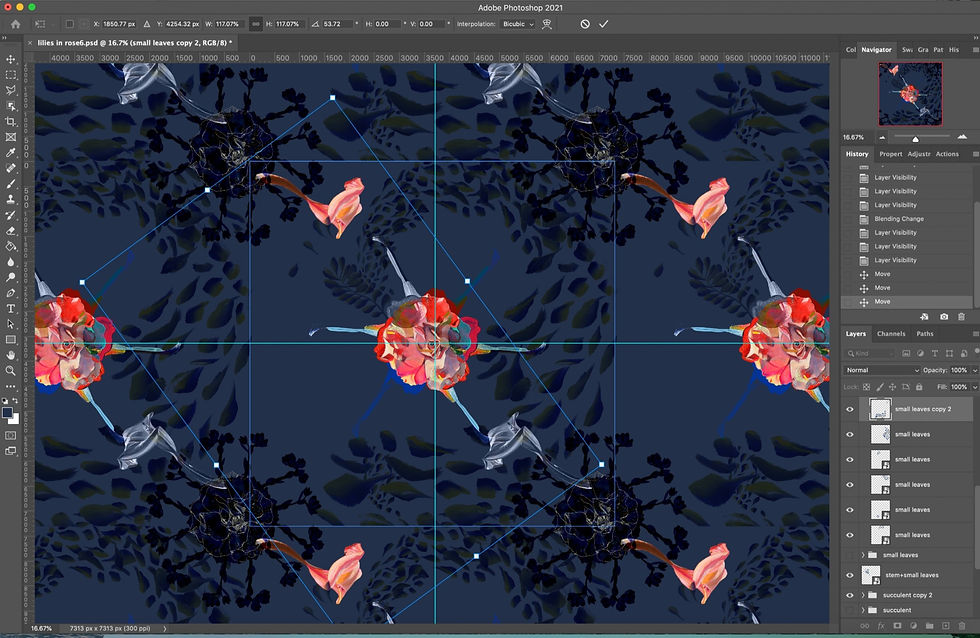
Task: Switch to the Actions tab
Action: 947,154
